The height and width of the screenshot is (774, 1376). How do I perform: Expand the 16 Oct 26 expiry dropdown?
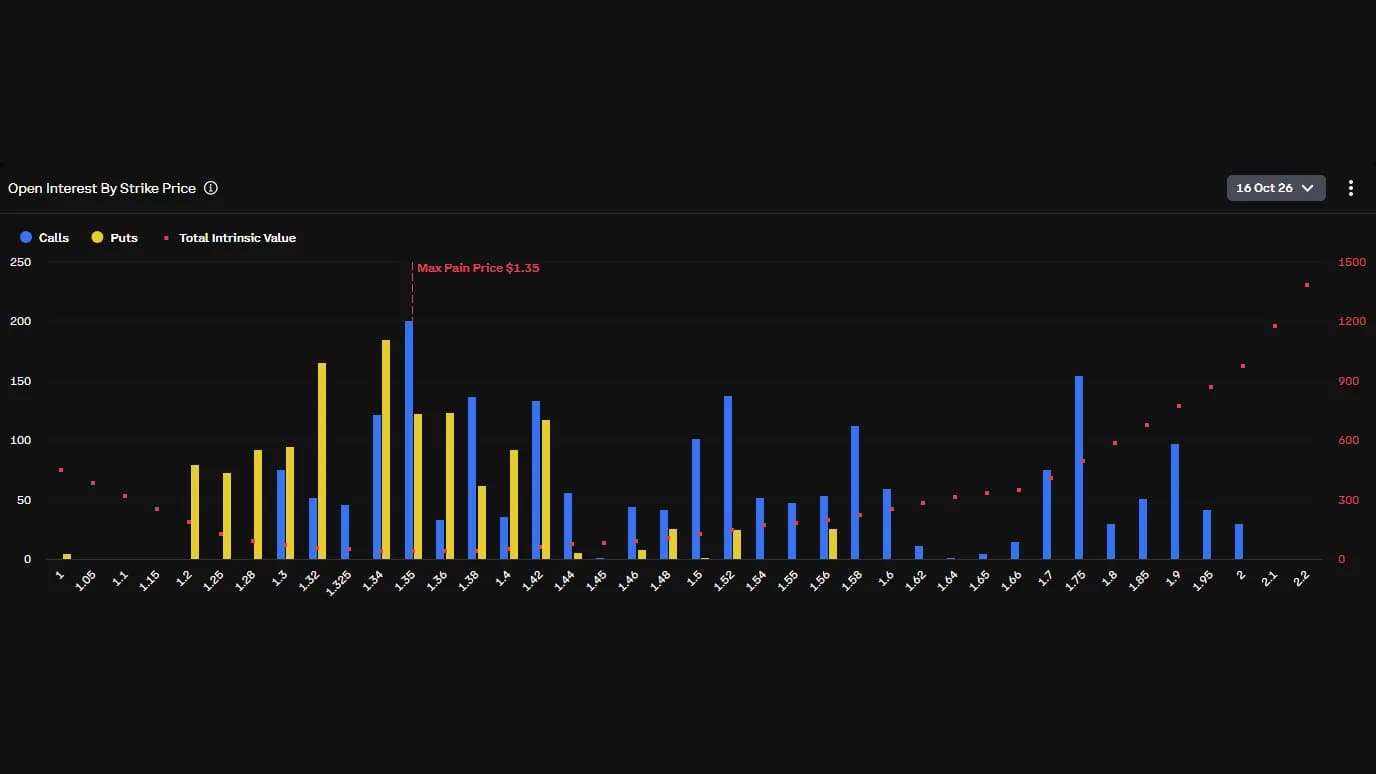click(1276, 188)
